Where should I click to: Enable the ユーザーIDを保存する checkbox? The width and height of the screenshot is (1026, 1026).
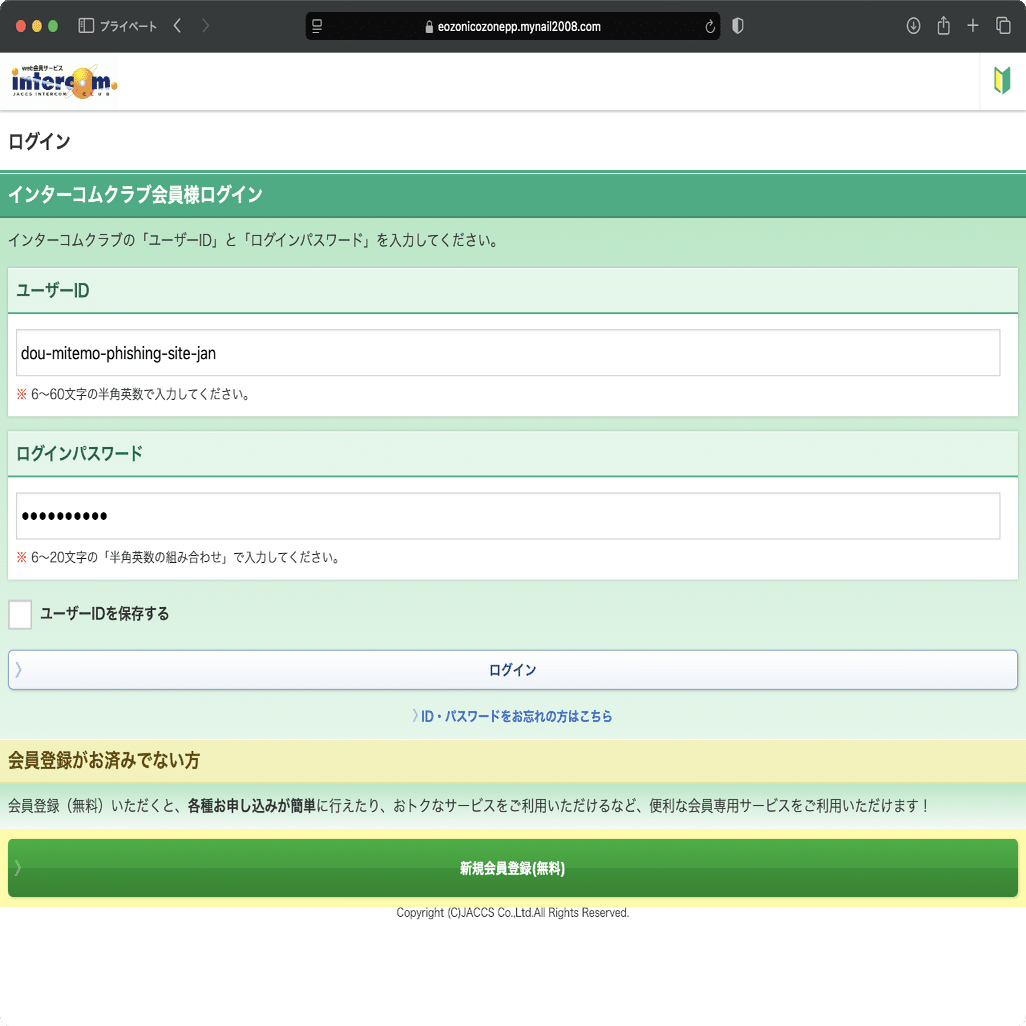click(x=20, y=615)
